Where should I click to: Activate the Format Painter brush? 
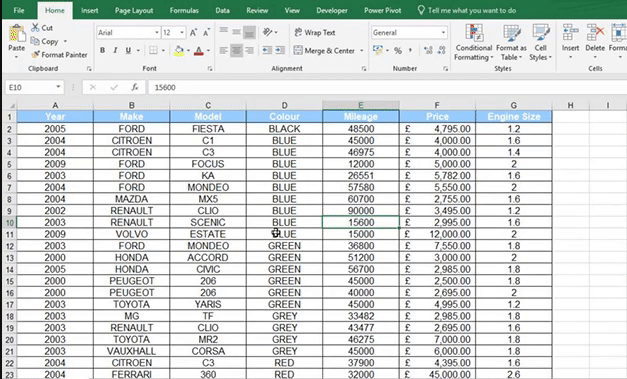coord(36,54)
